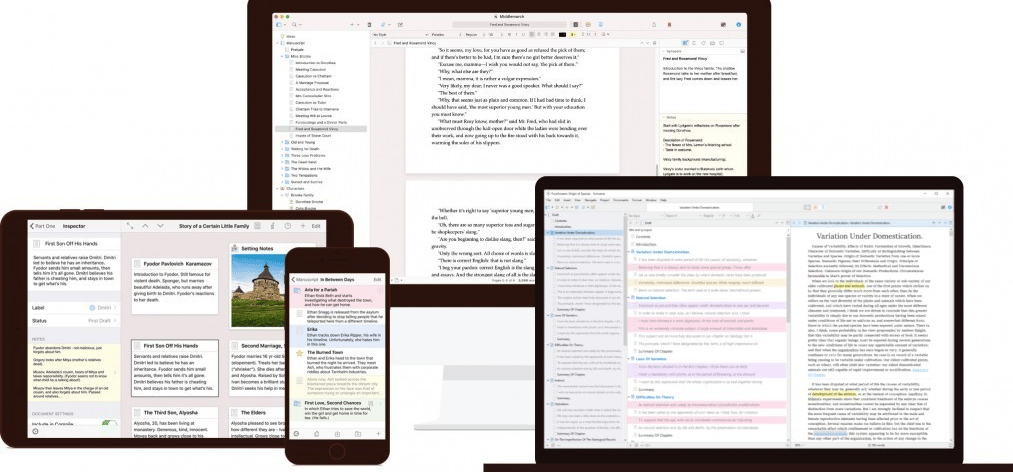Select Natural Selection in the Windows outliner

coord(649,298)
